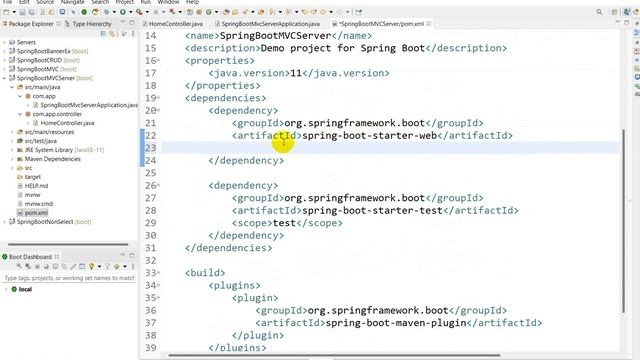The image size is (640, 360).
Task: Click the Boot Dashboard view tab
Action: click(30, 257)
